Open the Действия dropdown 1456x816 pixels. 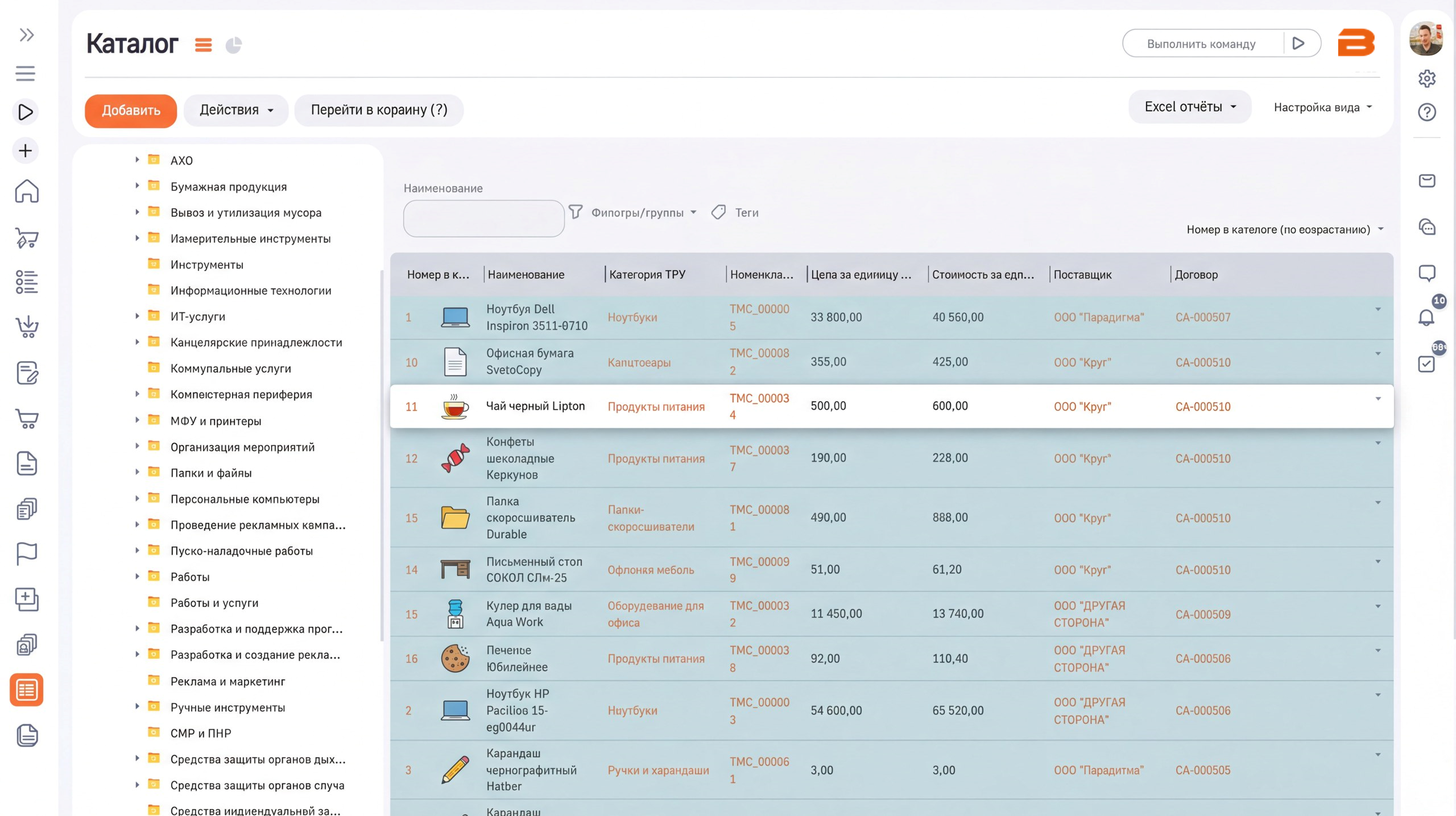point(236,110)
